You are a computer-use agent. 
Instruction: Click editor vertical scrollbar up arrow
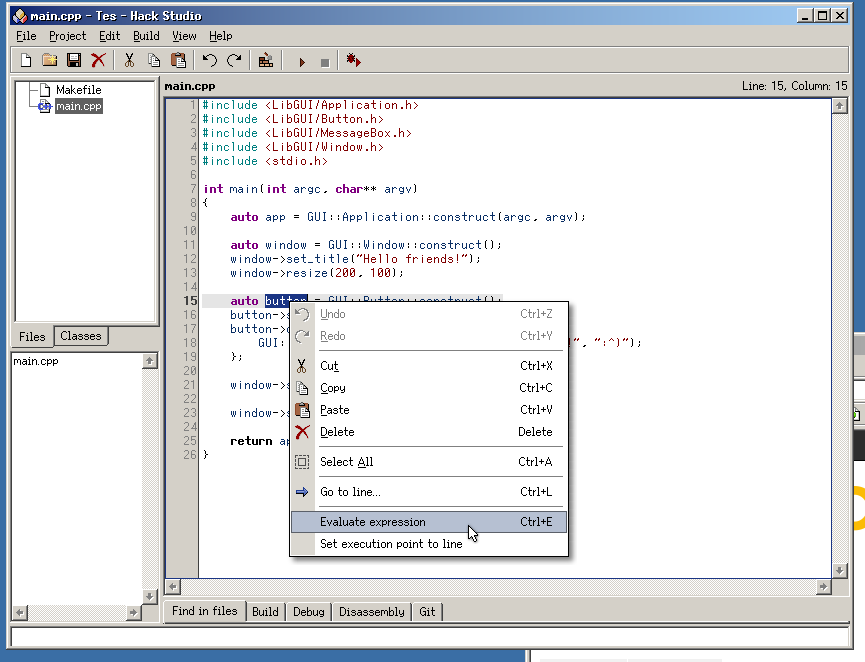tap(840, 105)
